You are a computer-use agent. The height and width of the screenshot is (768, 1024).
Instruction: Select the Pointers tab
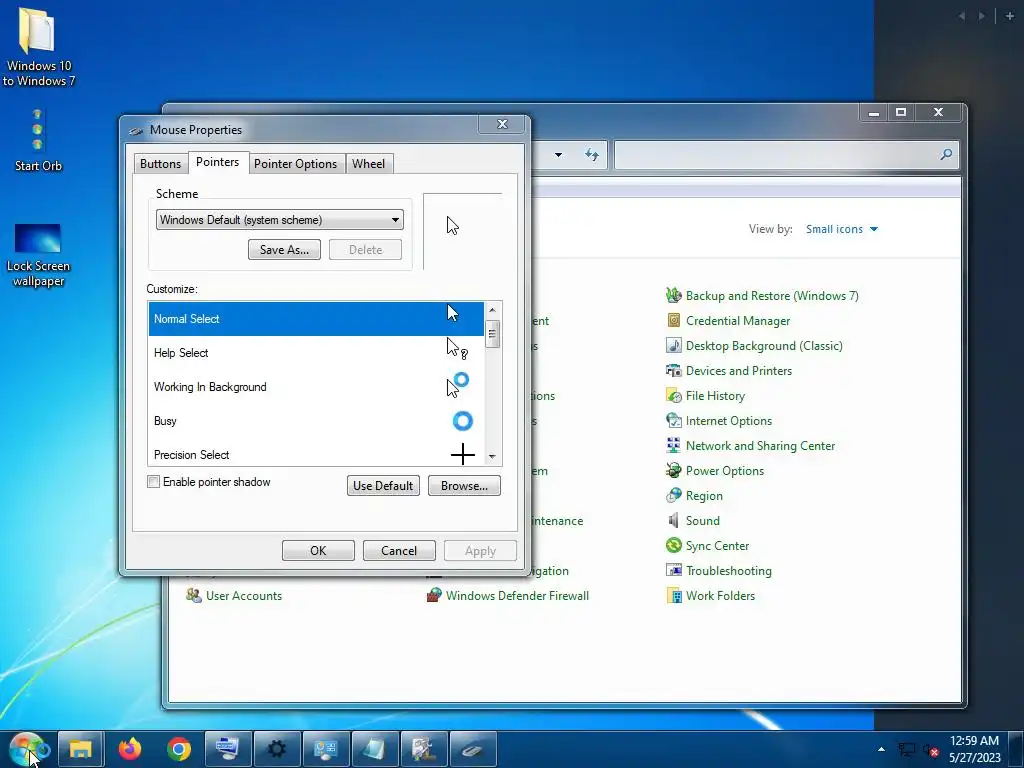(217, 162)
